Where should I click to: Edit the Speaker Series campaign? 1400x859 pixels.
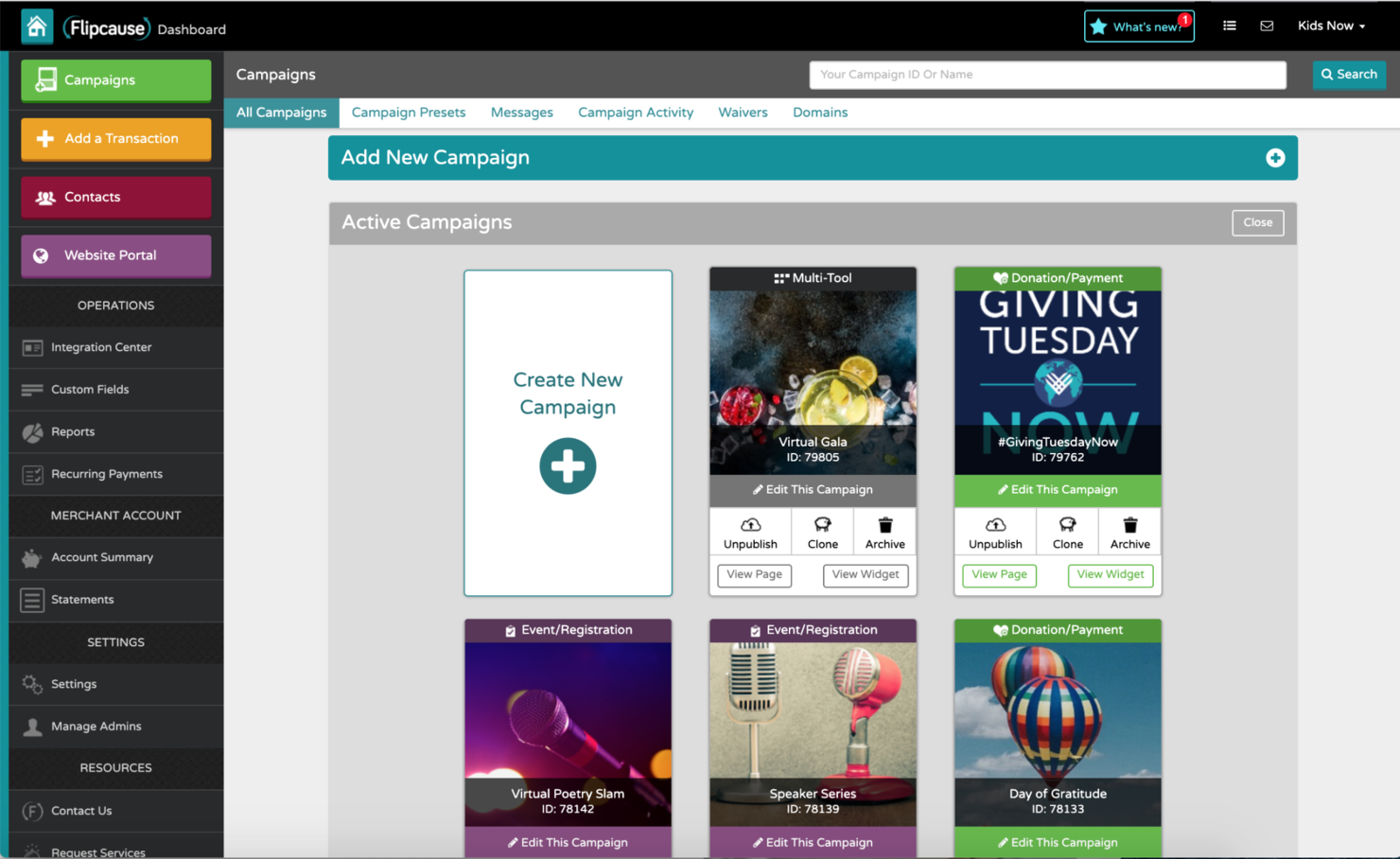[812, 842]
